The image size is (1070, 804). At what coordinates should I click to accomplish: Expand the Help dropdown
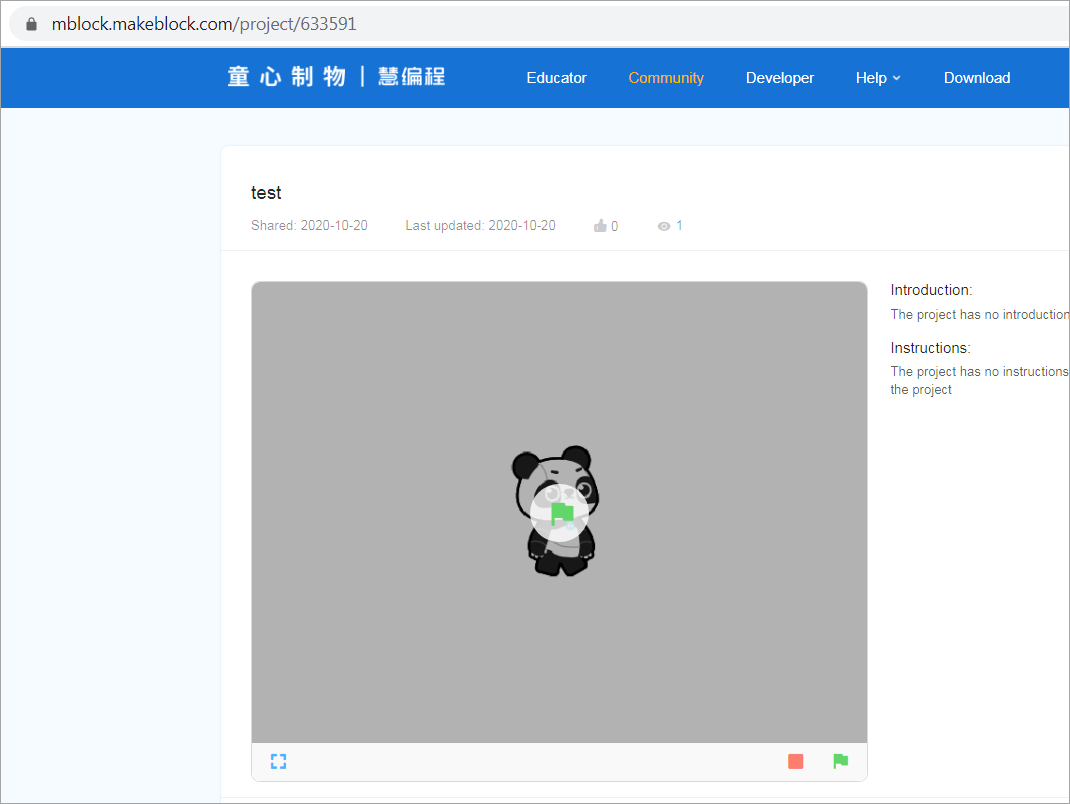pyautogui.click(x=878, y=78)
